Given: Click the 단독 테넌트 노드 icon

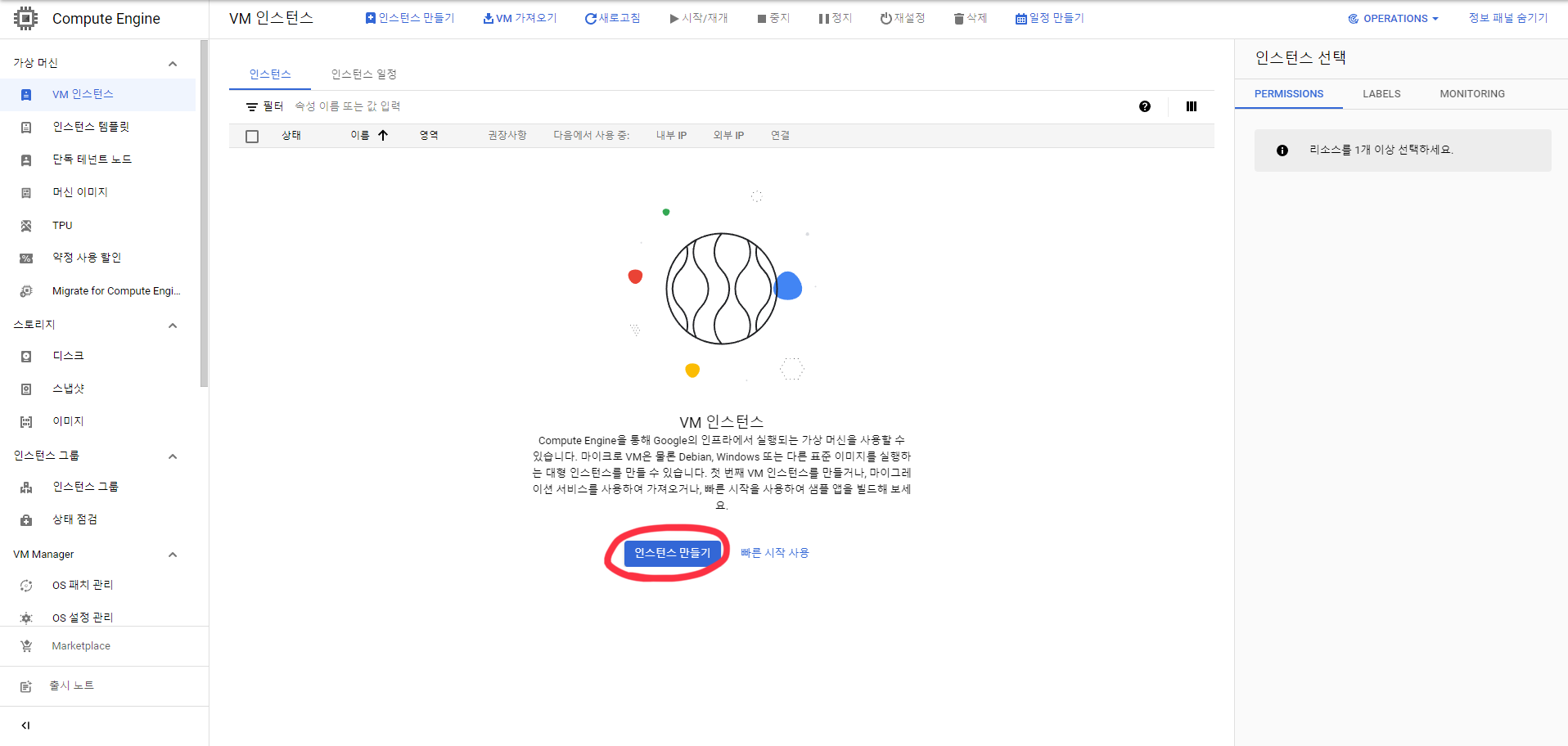Looking at the screenshot, I should point(26,160).
